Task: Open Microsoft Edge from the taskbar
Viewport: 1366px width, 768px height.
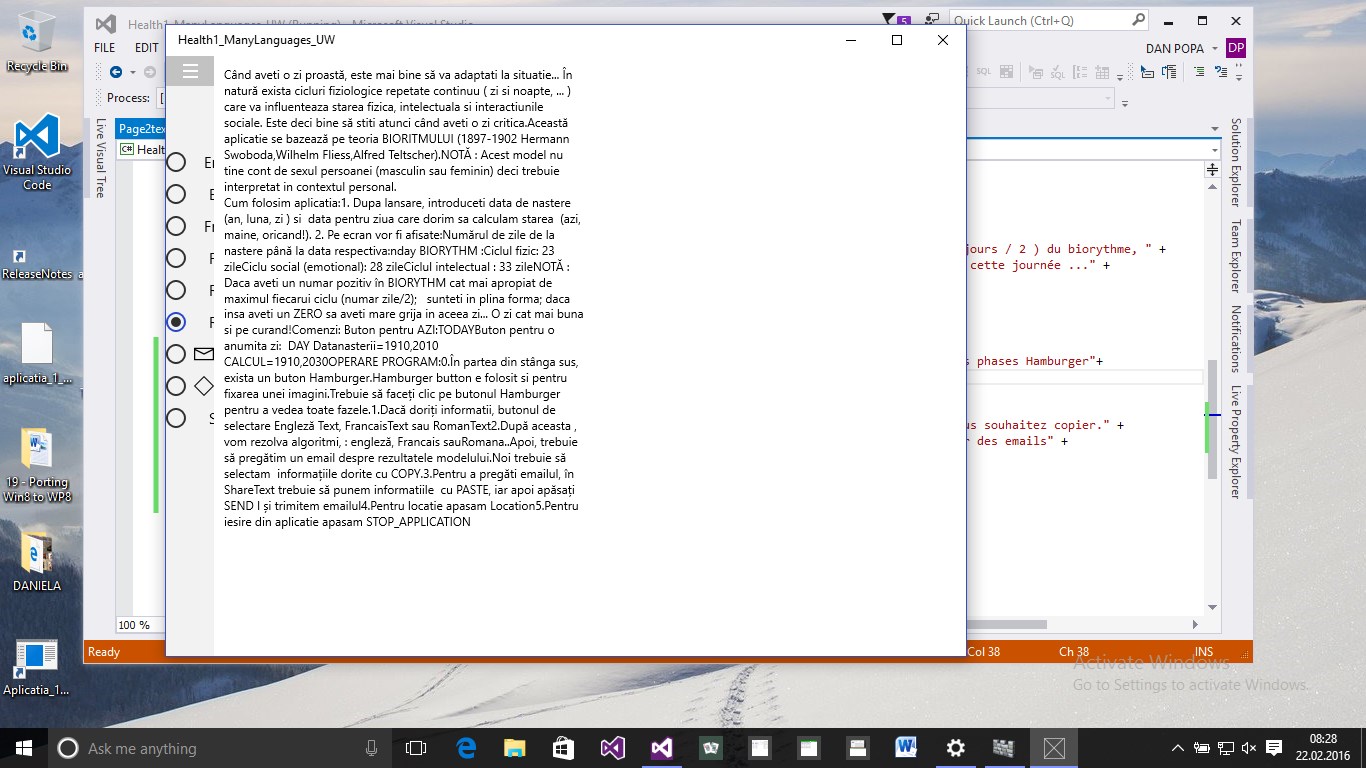Action: tap(466, 748)
